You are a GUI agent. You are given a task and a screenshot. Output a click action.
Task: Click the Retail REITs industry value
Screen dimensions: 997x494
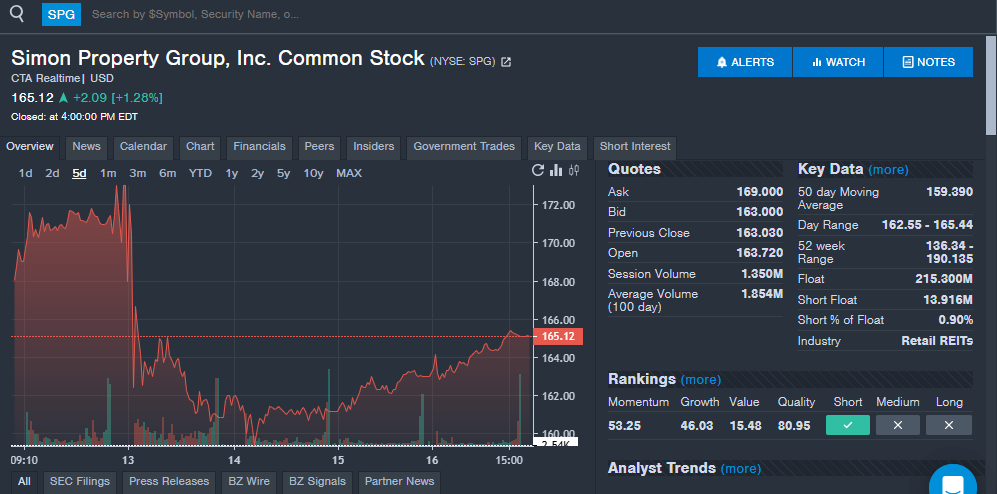937,341
